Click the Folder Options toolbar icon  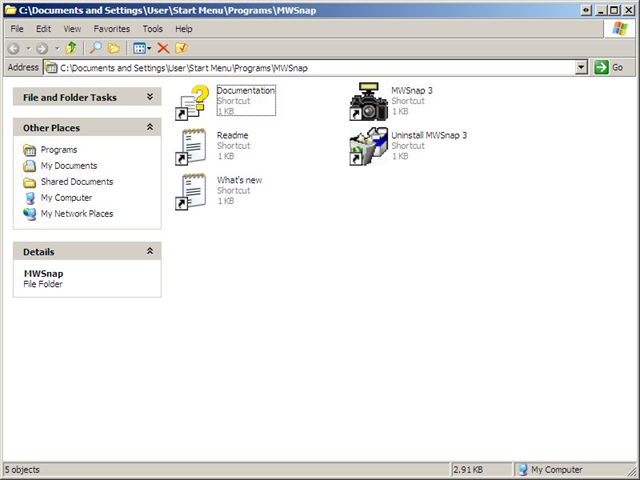(x=181, y=48)
